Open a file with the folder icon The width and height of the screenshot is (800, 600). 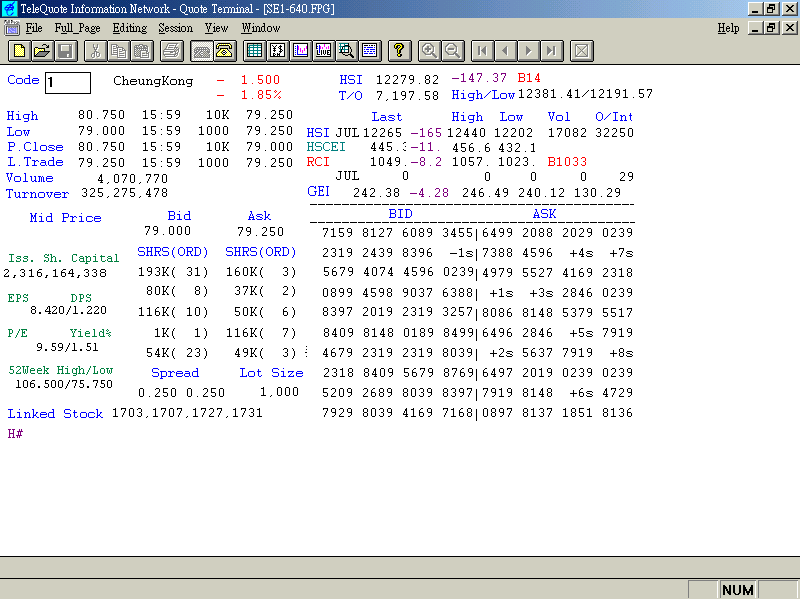(x=42, y=51)
